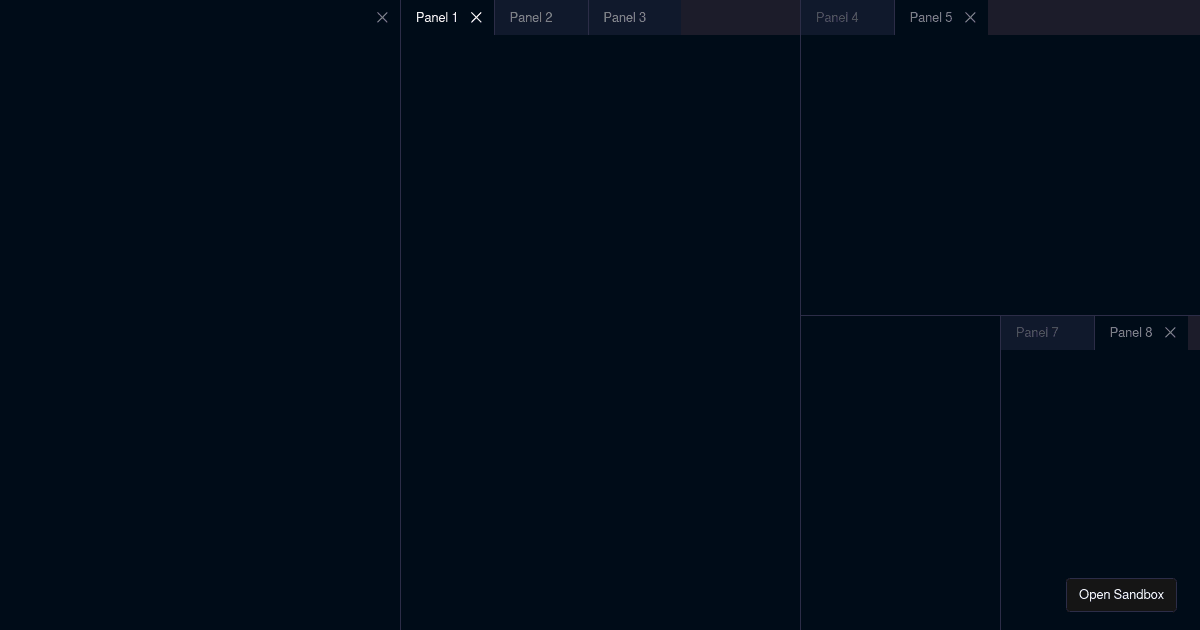
Task: Switch to the Panel 7 tab
Action: tap(1037, 332)
